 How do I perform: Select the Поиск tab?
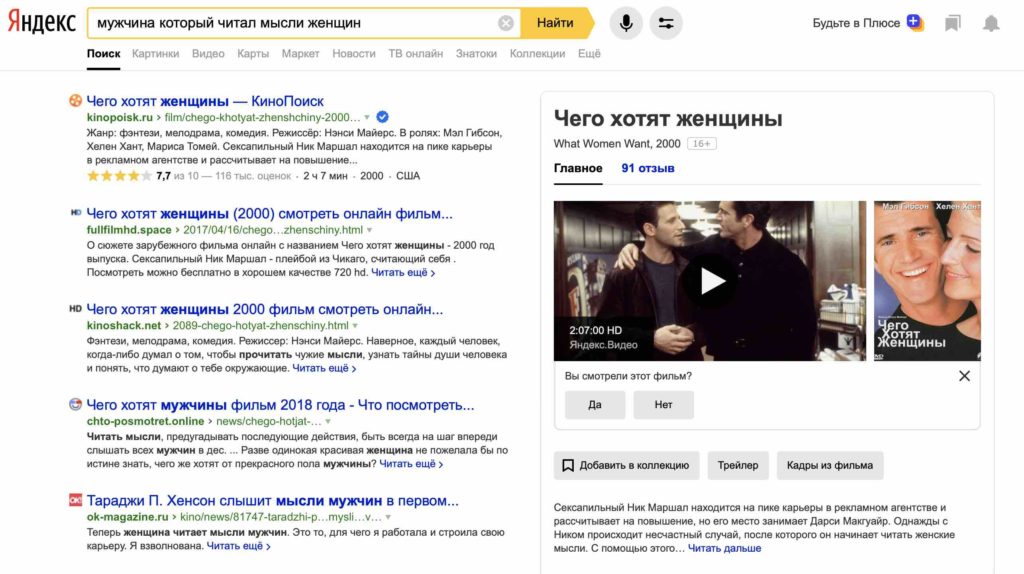[103, 54]
